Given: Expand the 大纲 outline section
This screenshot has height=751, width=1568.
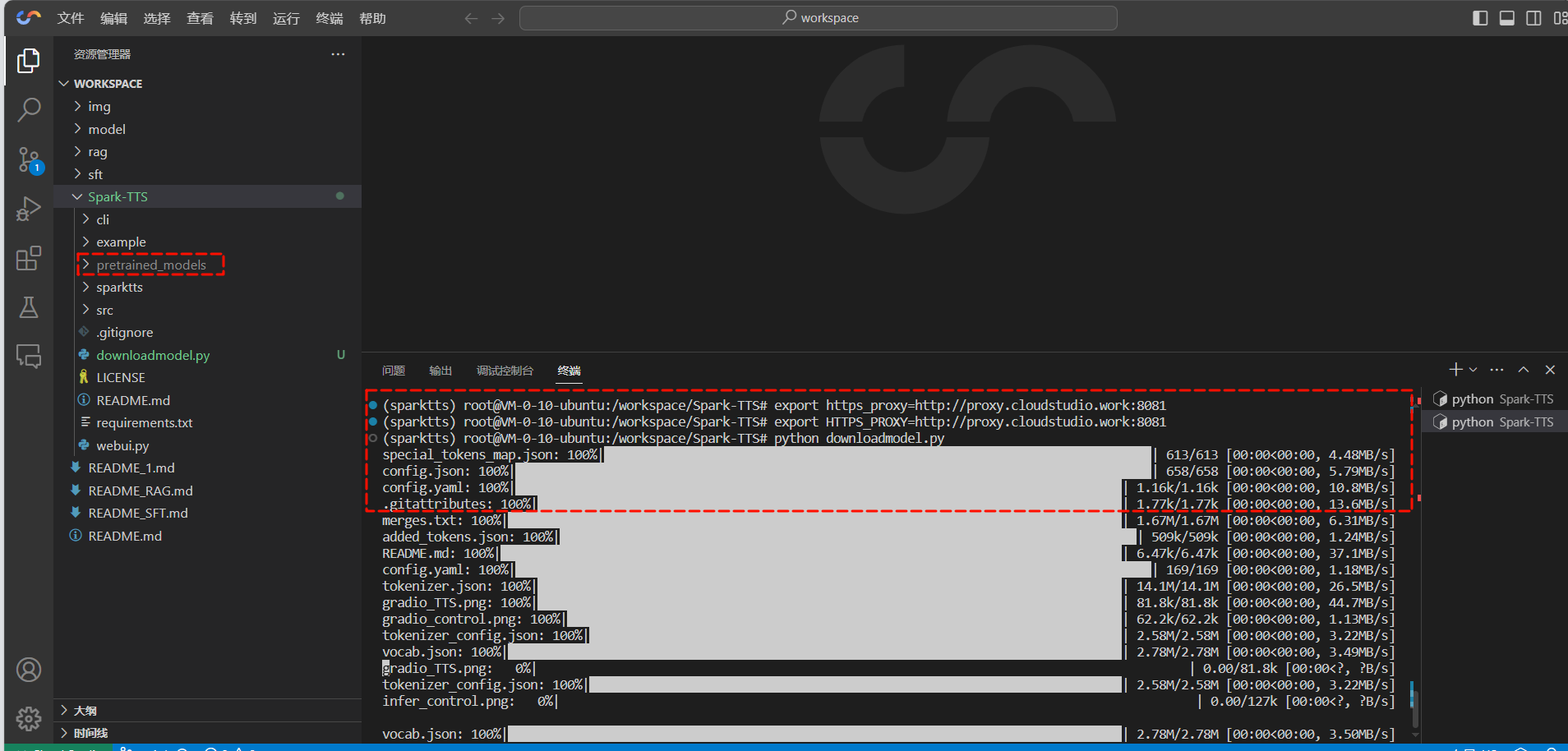Looking at the screenshot, I should coord(207,710).
